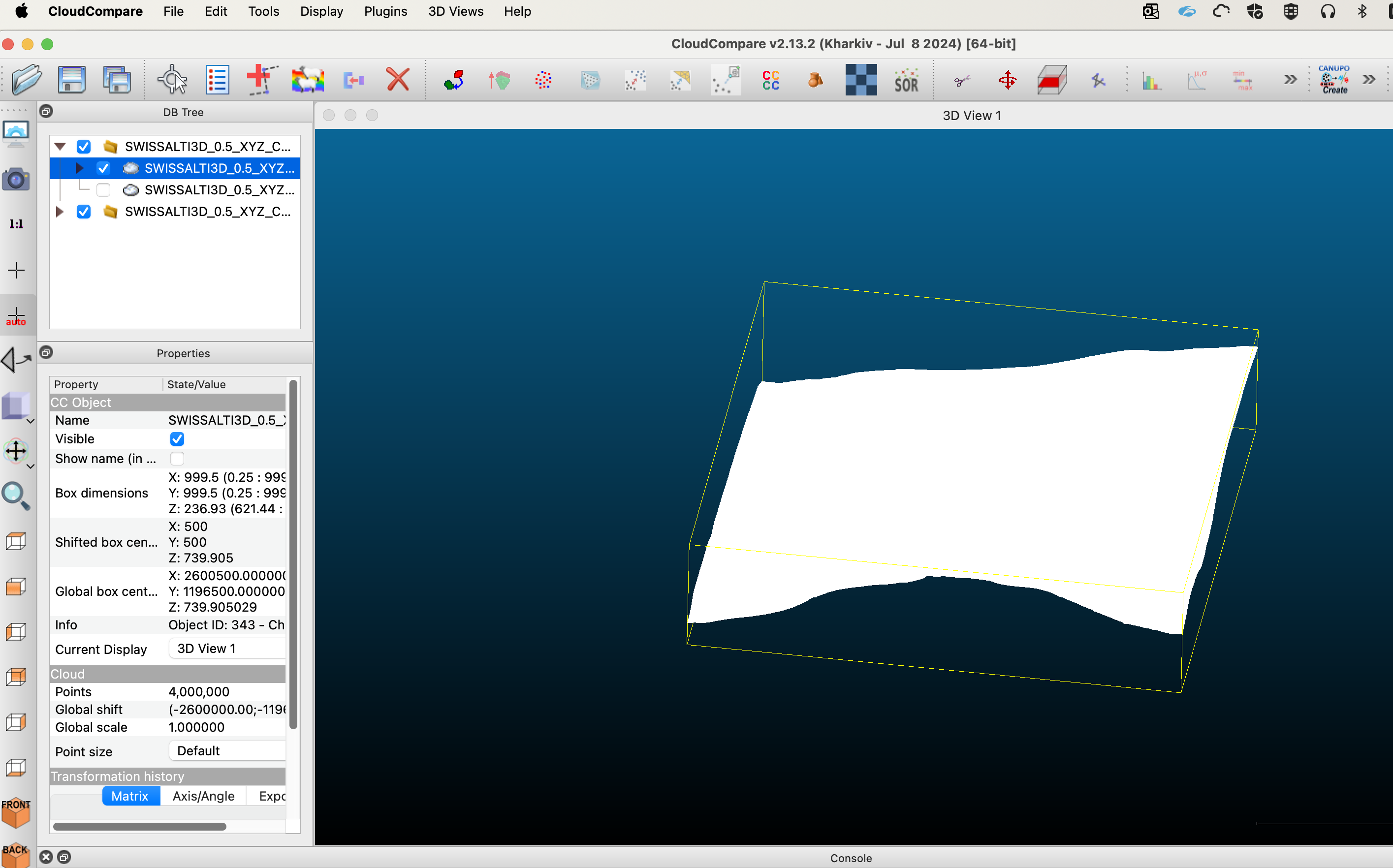Click the Bluetooth icon in the menu bar
Image resolution: width=1393 pixels, height=868 pixels.
[x=1362, y=11]
